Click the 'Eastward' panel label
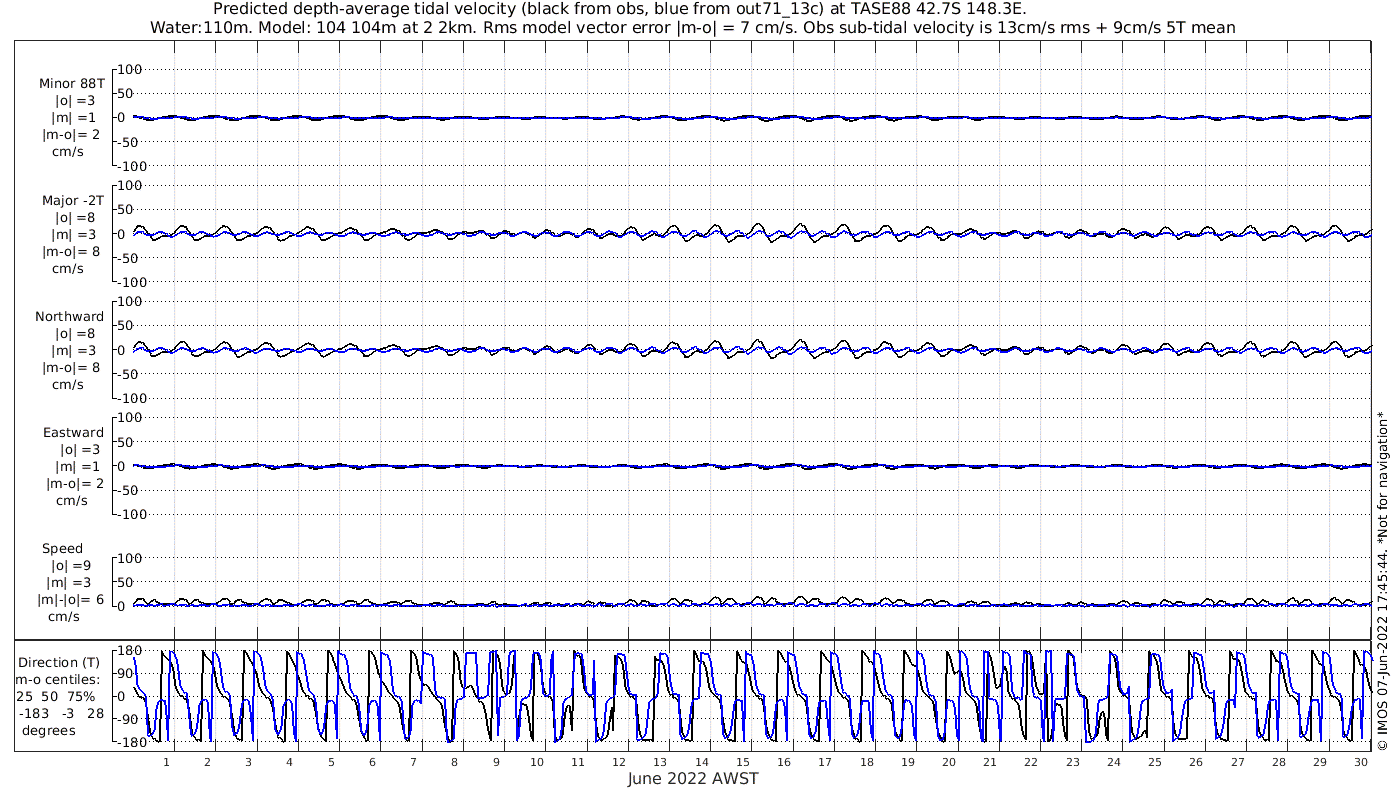Viewport: 1400px width, 800px height. coord(73,433)
